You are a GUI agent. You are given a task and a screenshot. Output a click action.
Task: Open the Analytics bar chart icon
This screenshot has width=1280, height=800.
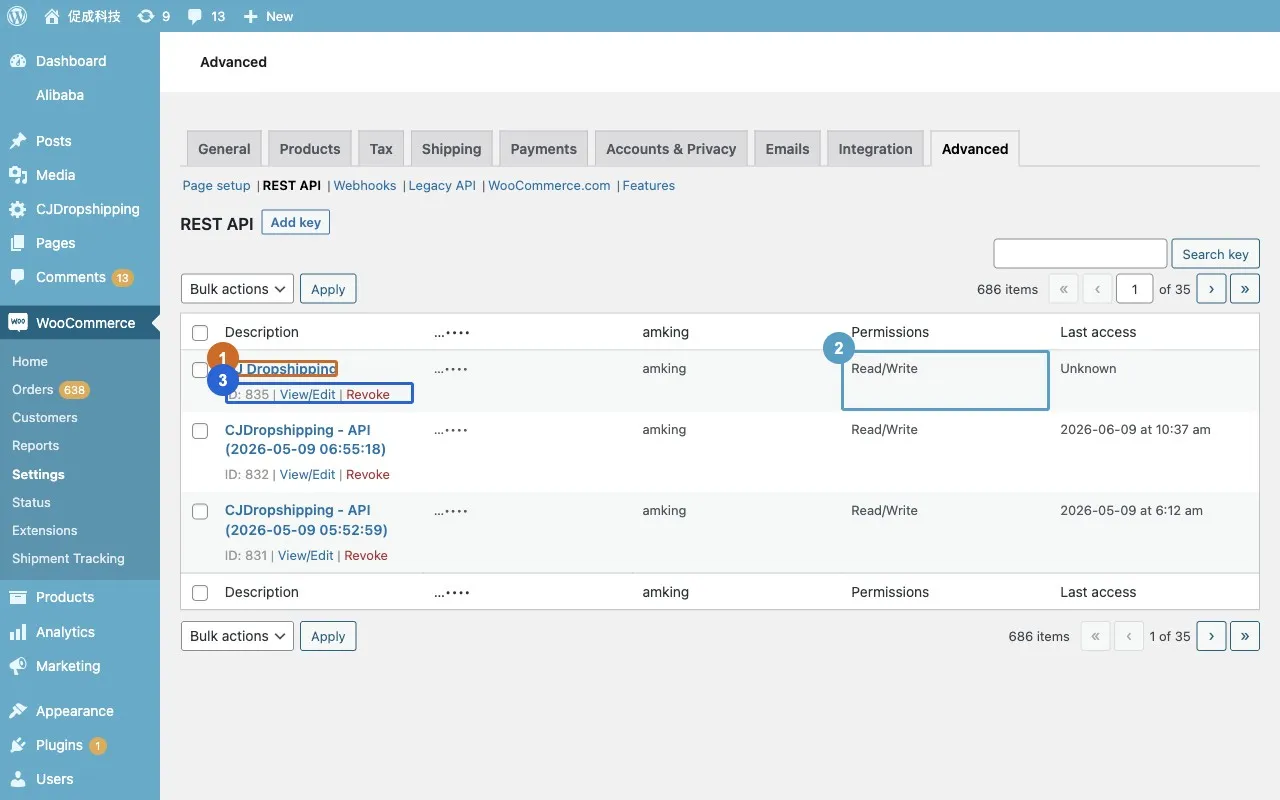click(x=18, y=632)
